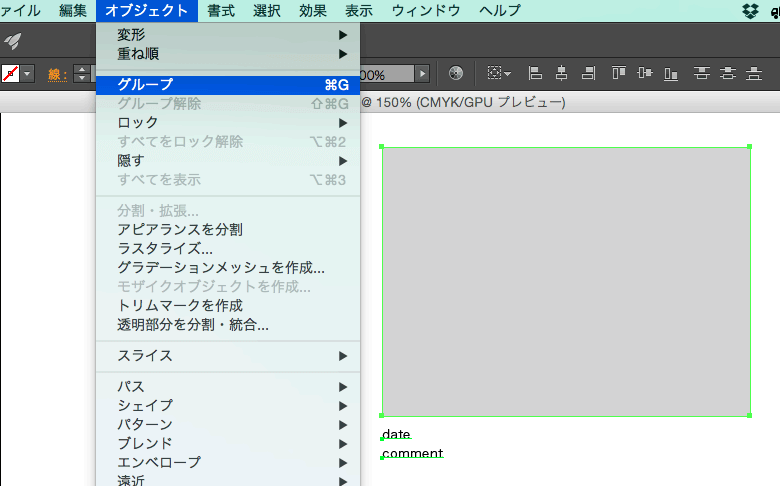Click Vertical Align Bottom icon
Image resolution: width=780 pixels, height=486 pixels.
(x=671, y=73)
